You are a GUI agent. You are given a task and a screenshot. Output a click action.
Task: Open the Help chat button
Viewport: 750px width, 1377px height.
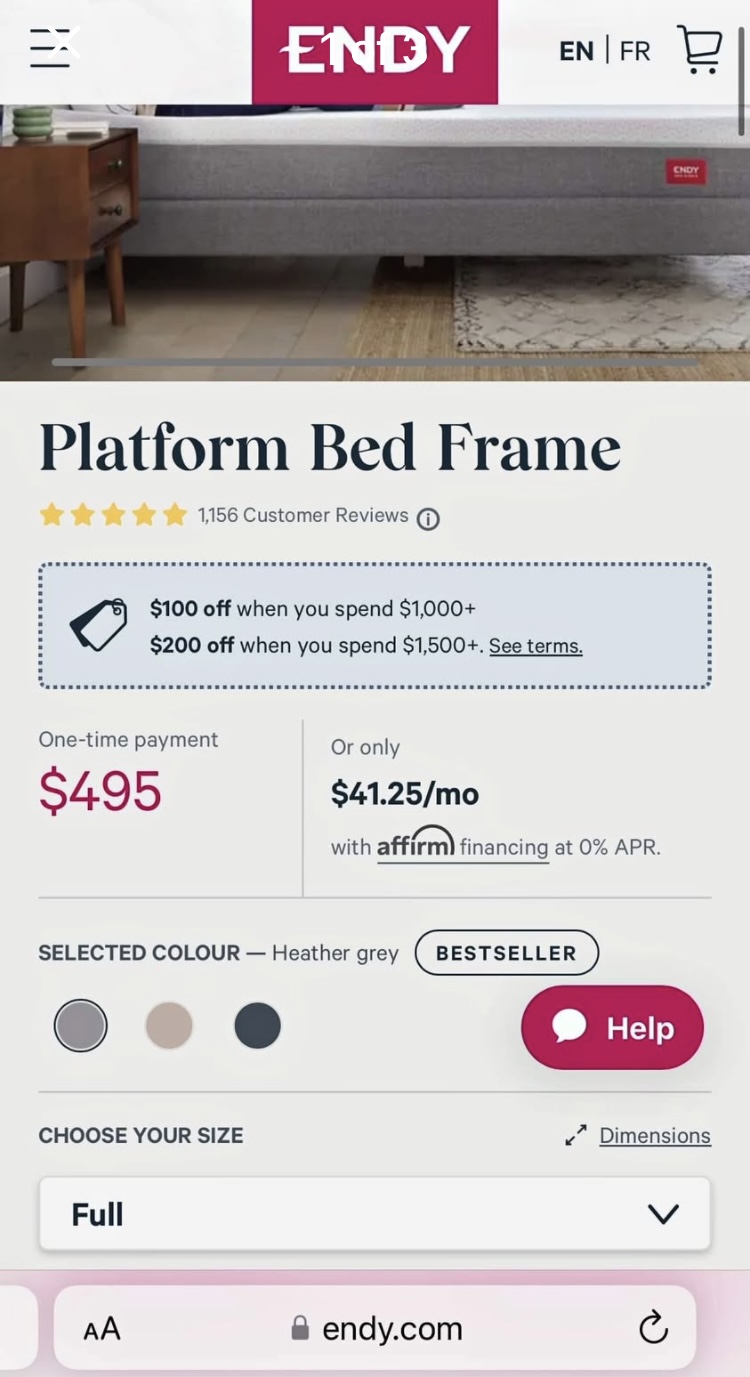click(612, 1027)
